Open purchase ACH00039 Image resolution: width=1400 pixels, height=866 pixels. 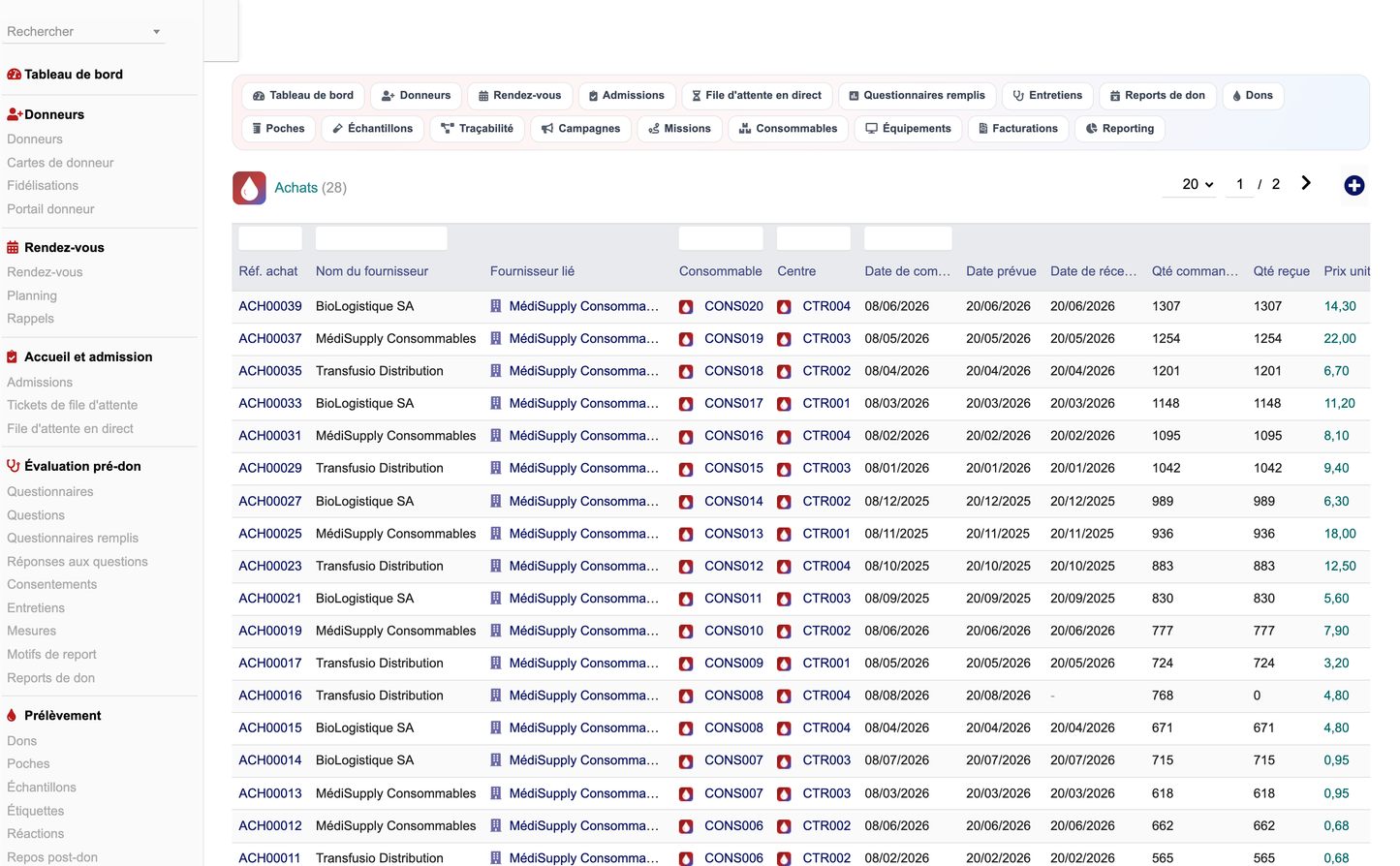click(x=270, y=306)
